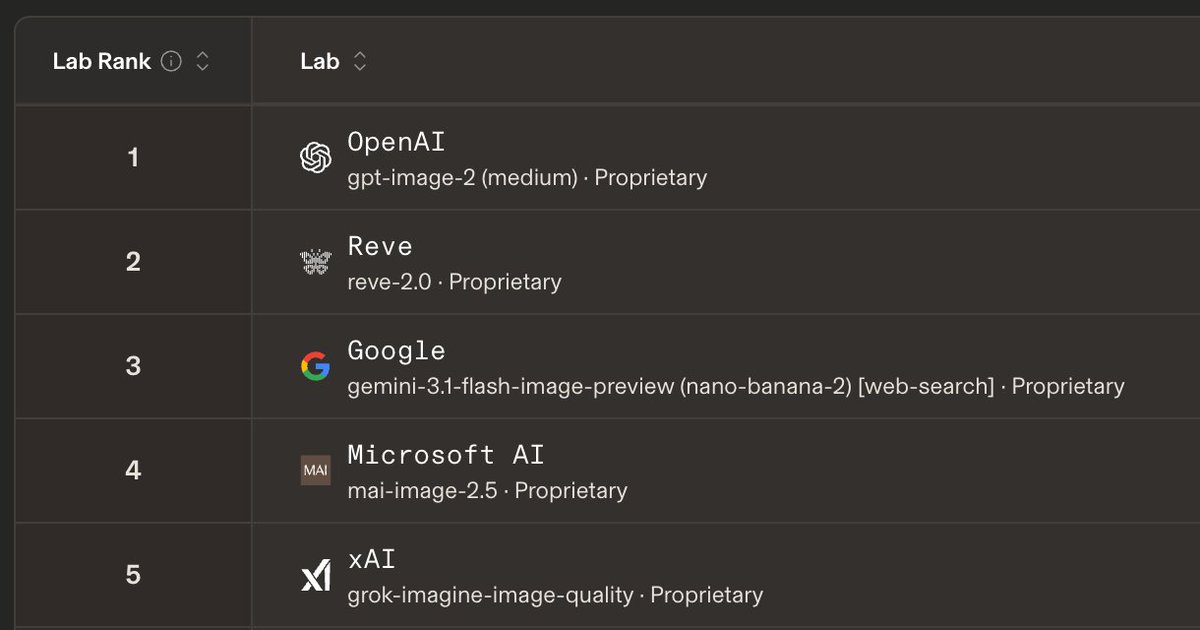The width and height of the screenshot is (1200, 630).
Task: Sort the Lab column using arrows
Action: [x=360, y=62]
